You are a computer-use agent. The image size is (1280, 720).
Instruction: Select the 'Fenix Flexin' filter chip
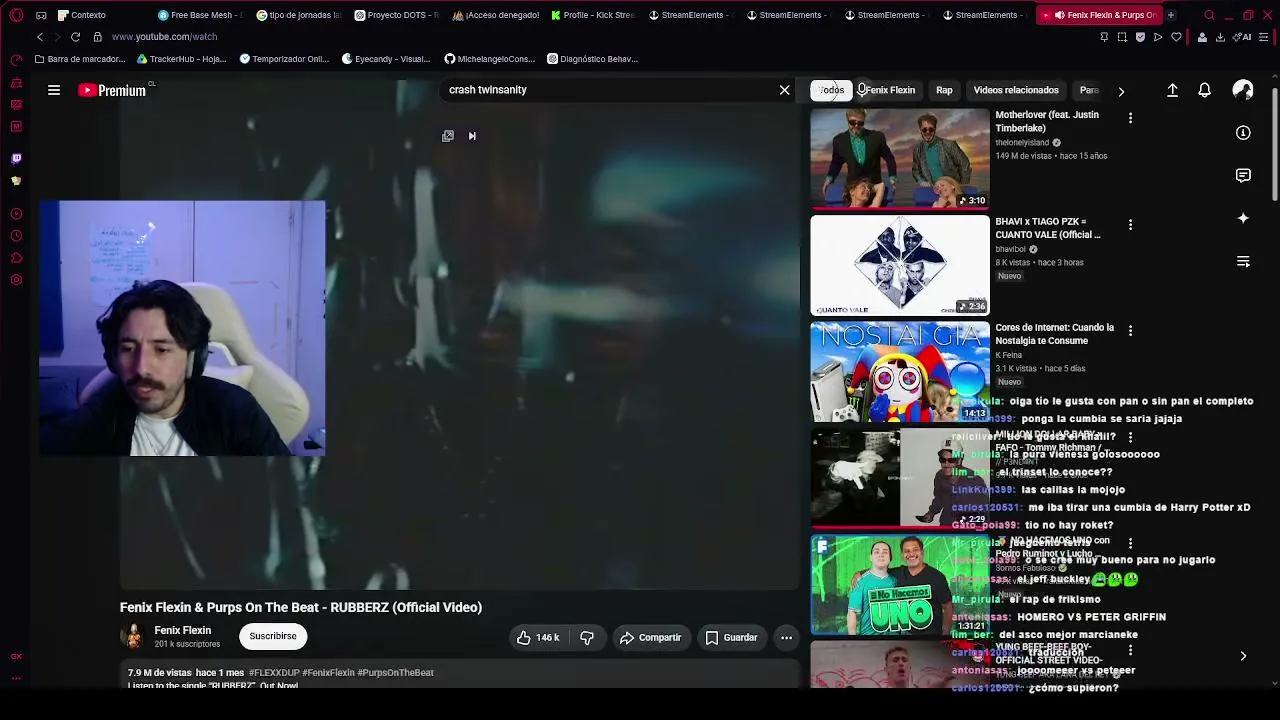890,90
